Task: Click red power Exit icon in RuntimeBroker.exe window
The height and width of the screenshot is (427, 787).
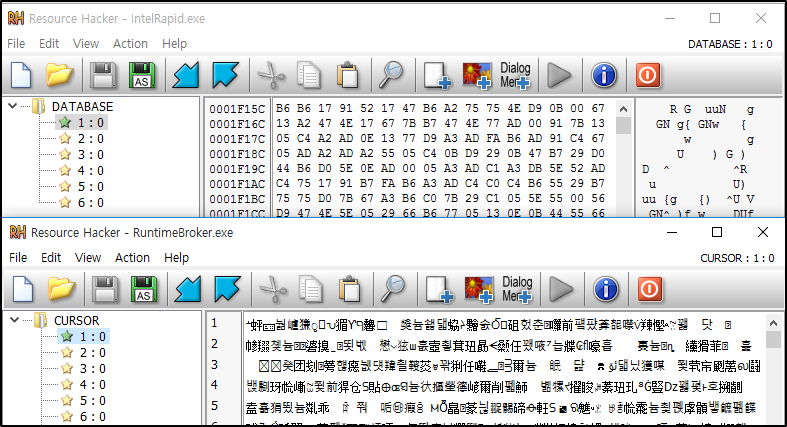Action: [x=649, y=290]
